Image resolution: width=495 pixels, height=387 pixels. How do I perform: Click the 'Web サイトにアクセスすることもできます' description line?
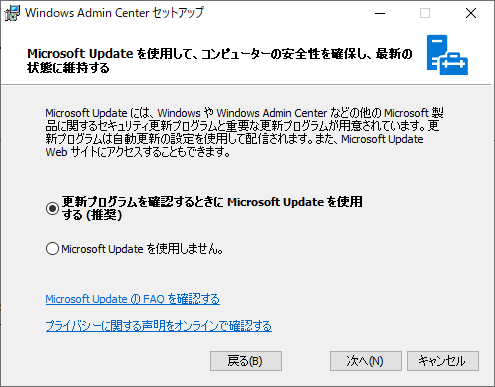click(x=138, y=152)
